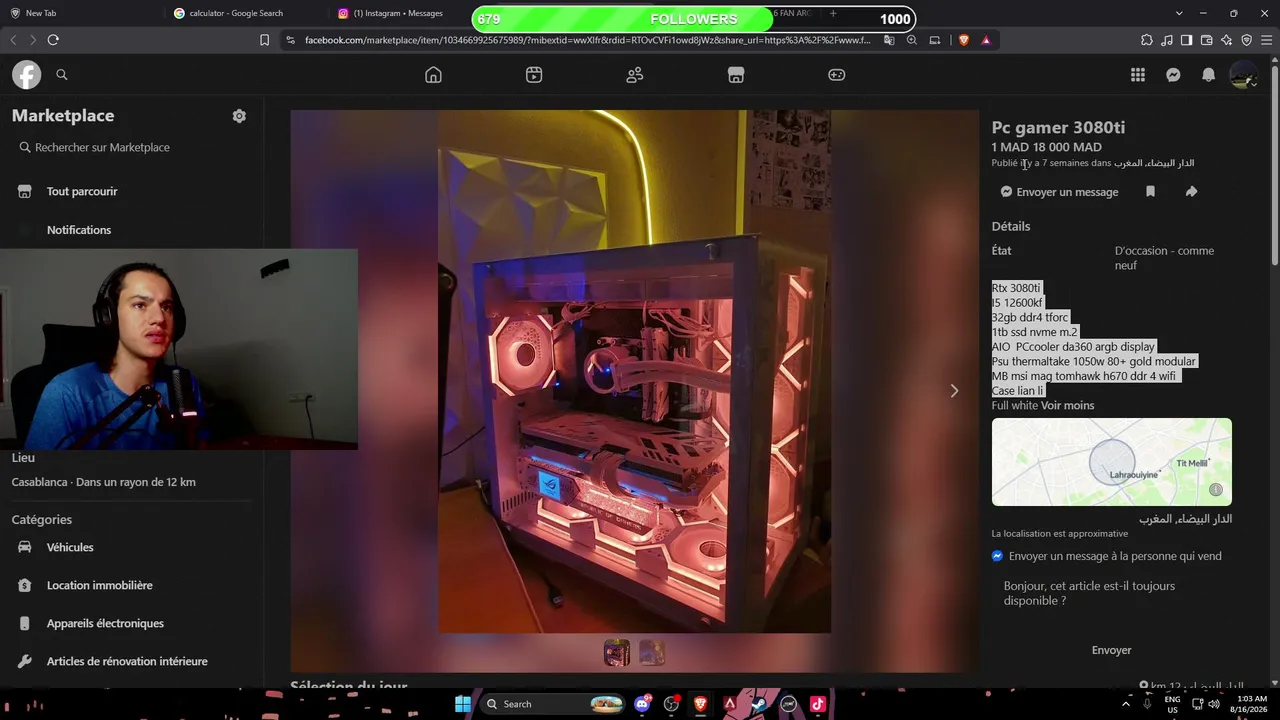This screenshot has width=1280, height=720.
Task: Click the Windows taskbar Search box
Action: [553, 704]
